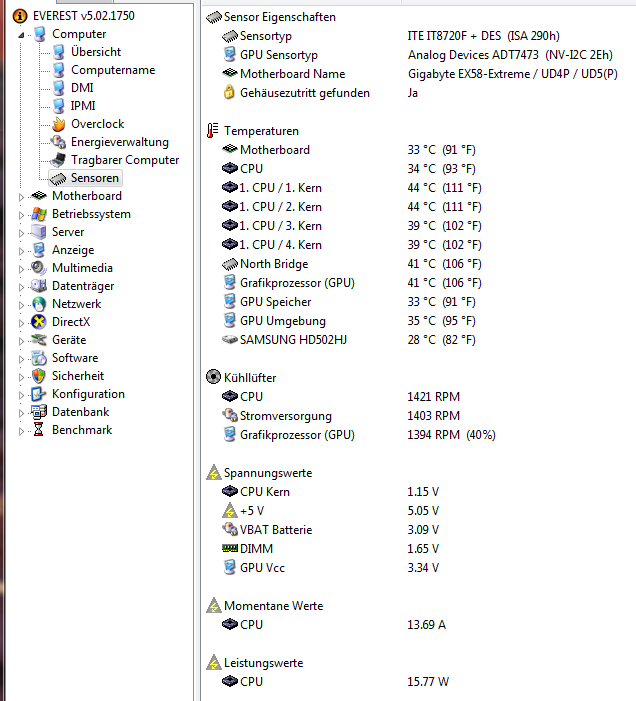Click the Temperaturen thermometer icon
The height and width of the screenshot is (701, 636).
click(213, 131)
